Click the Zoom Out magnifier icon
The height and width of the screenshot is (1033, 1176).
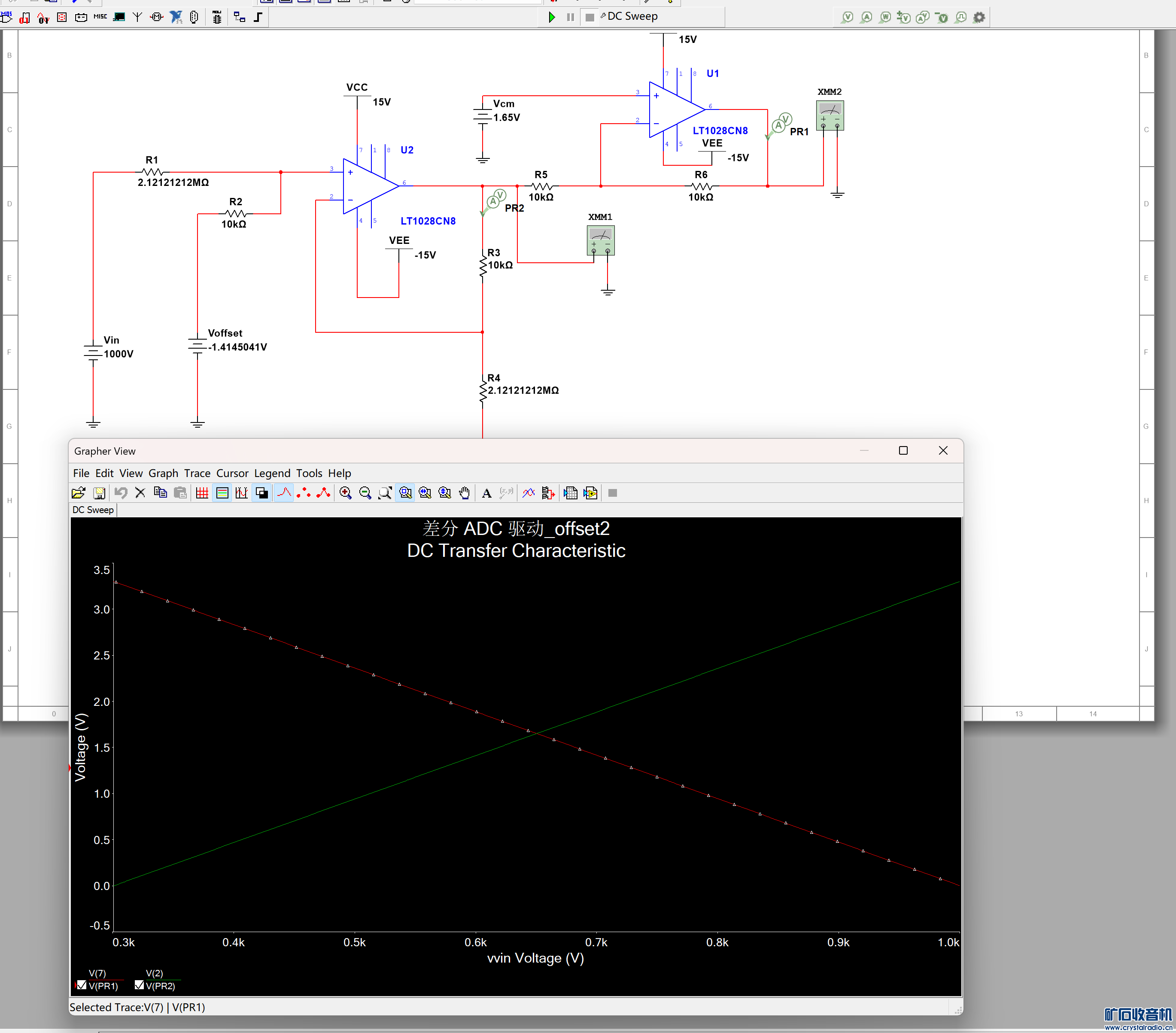click(365, 493)
